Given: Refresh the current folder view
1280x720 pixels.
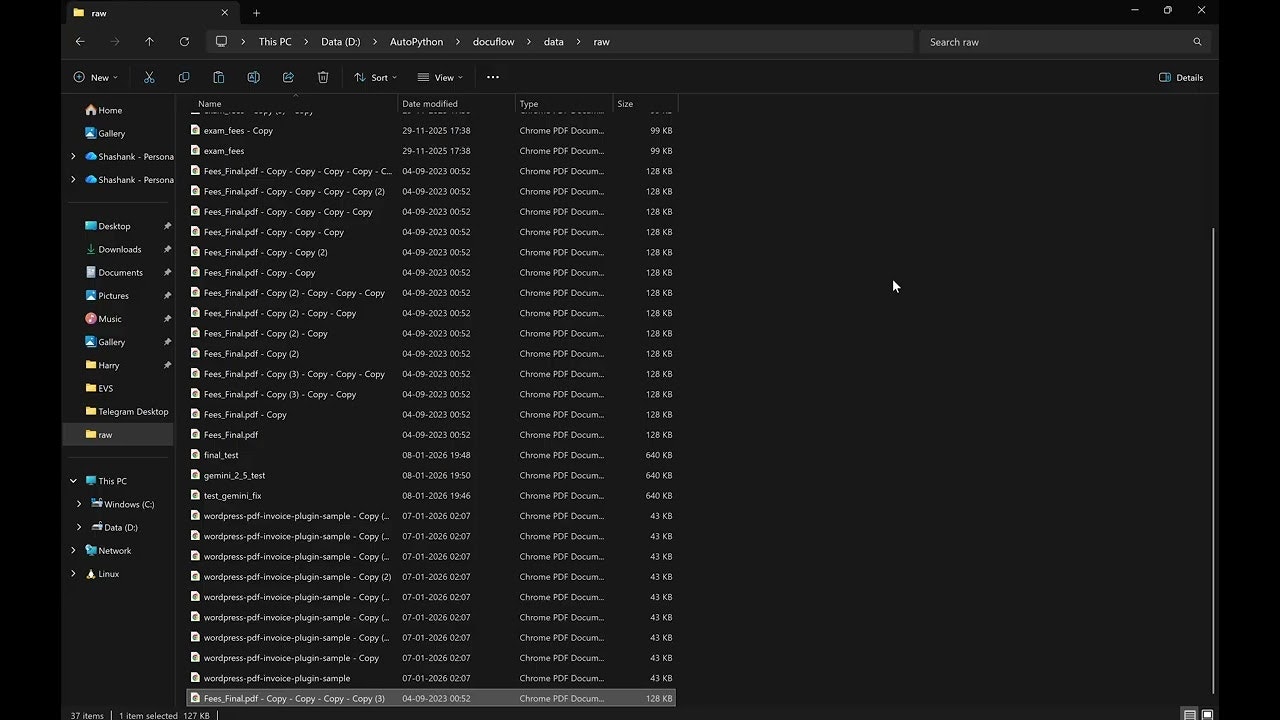Looking at the screenshot, I should click(x=184, y=42).
